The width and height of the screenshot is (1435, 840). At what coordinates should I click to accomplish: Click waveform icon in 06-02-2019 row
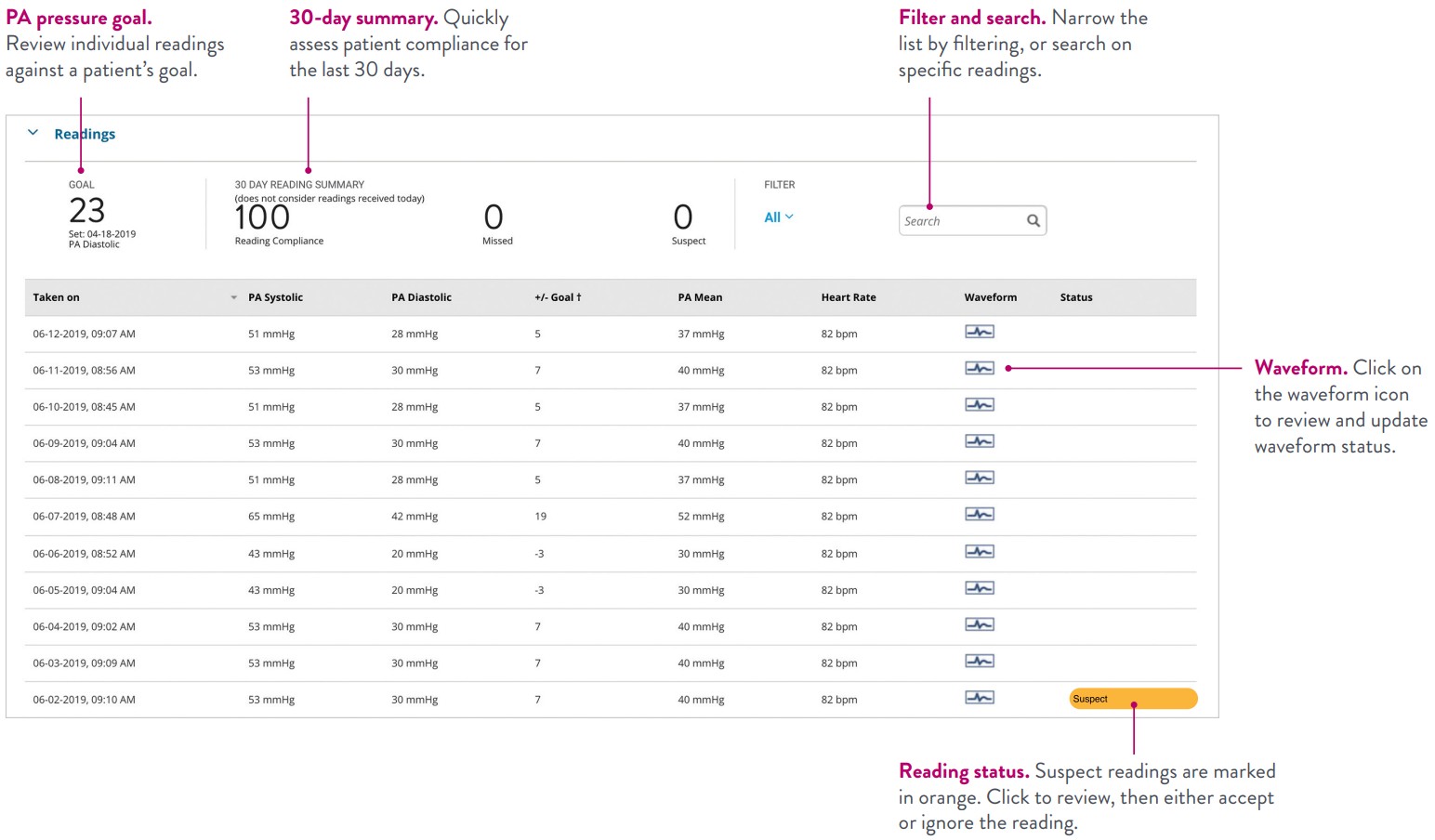(x=979, y=698)
